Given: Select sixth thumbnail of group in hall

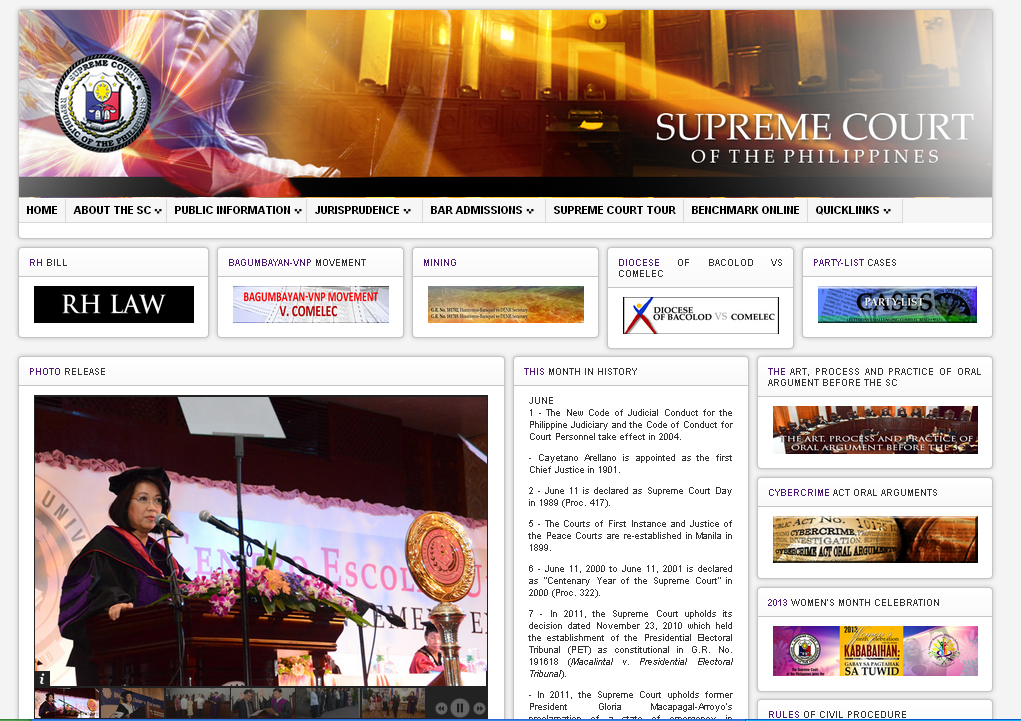Looking at the screenshot, I should [393, 703].
